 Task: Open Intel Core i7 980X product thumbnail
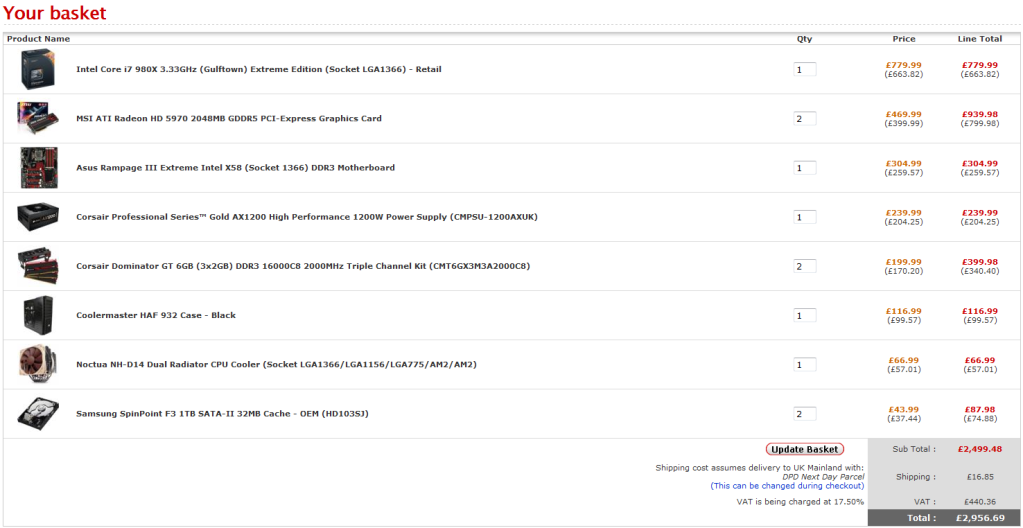[38, 69]
